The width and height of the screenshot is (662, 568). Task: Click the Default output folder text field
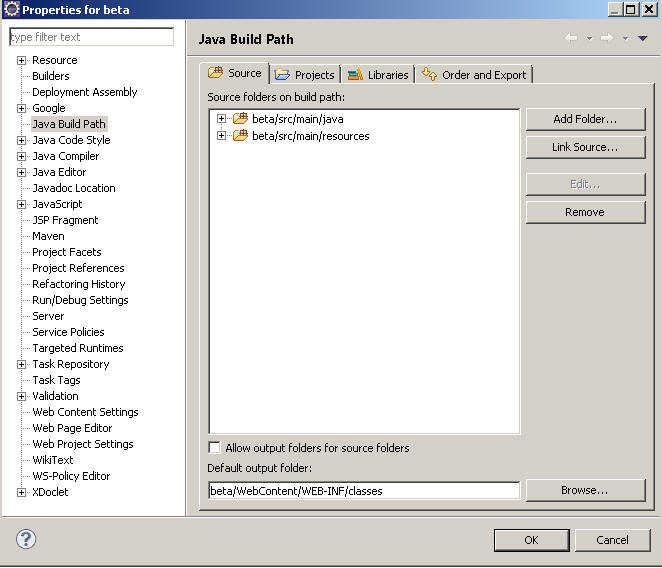point(364,491)
